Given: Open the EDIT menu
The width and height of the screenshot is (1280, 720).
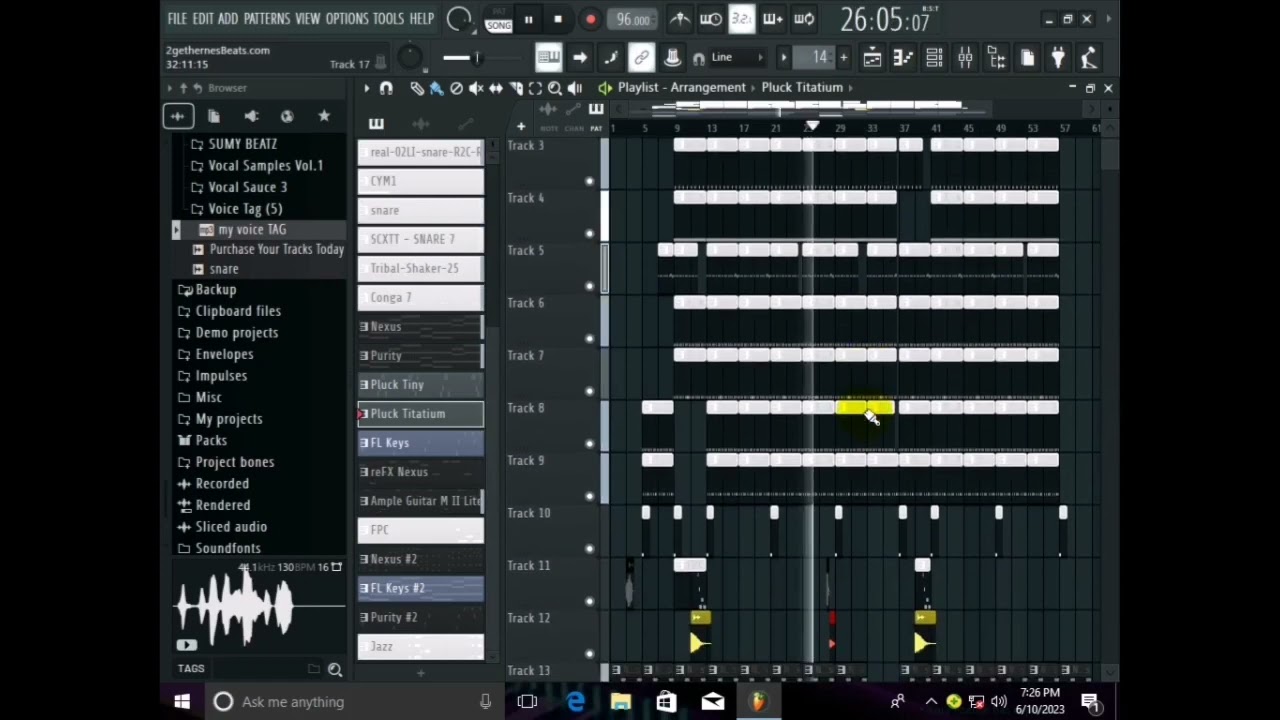Looking at the screenshot, I should coord(203,19).
